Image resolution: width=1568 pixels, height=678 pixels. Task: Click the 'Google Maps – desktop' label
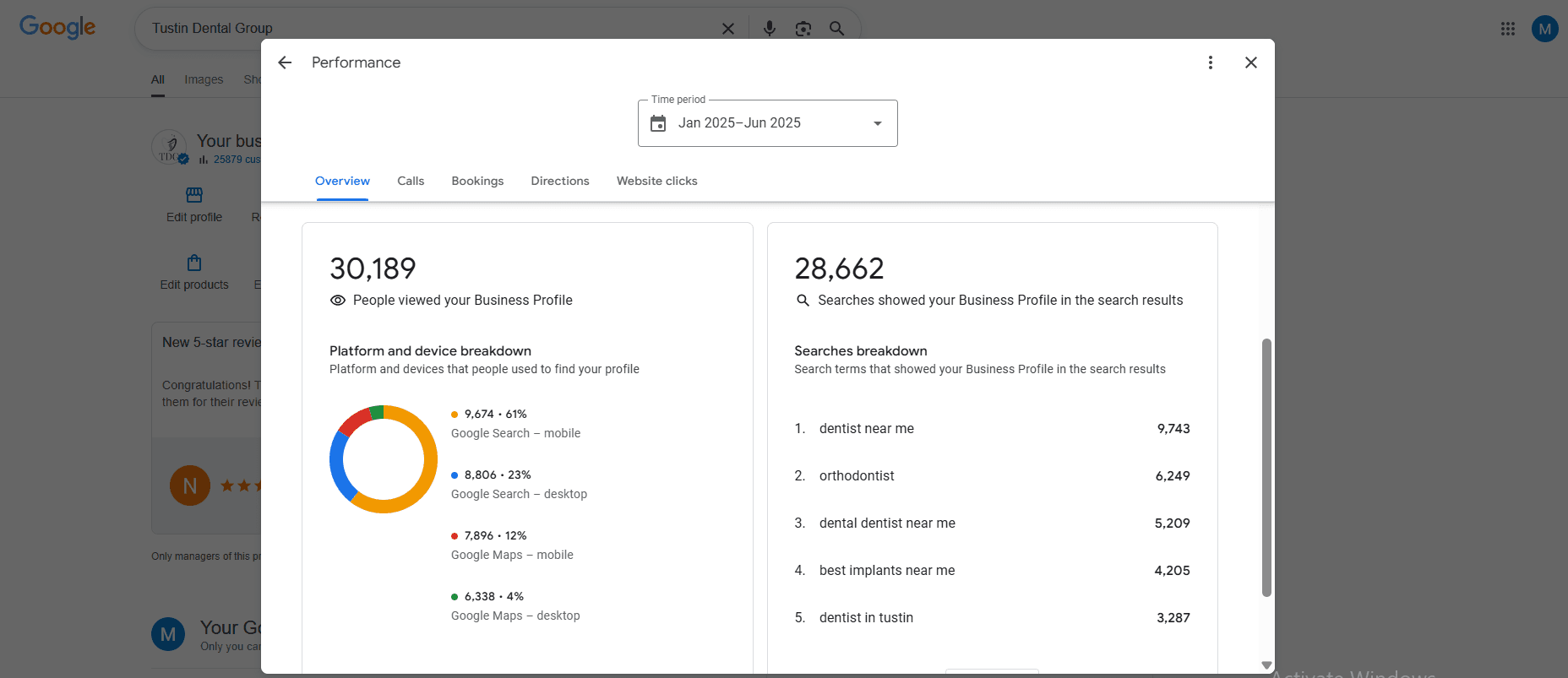click(515, 616)
